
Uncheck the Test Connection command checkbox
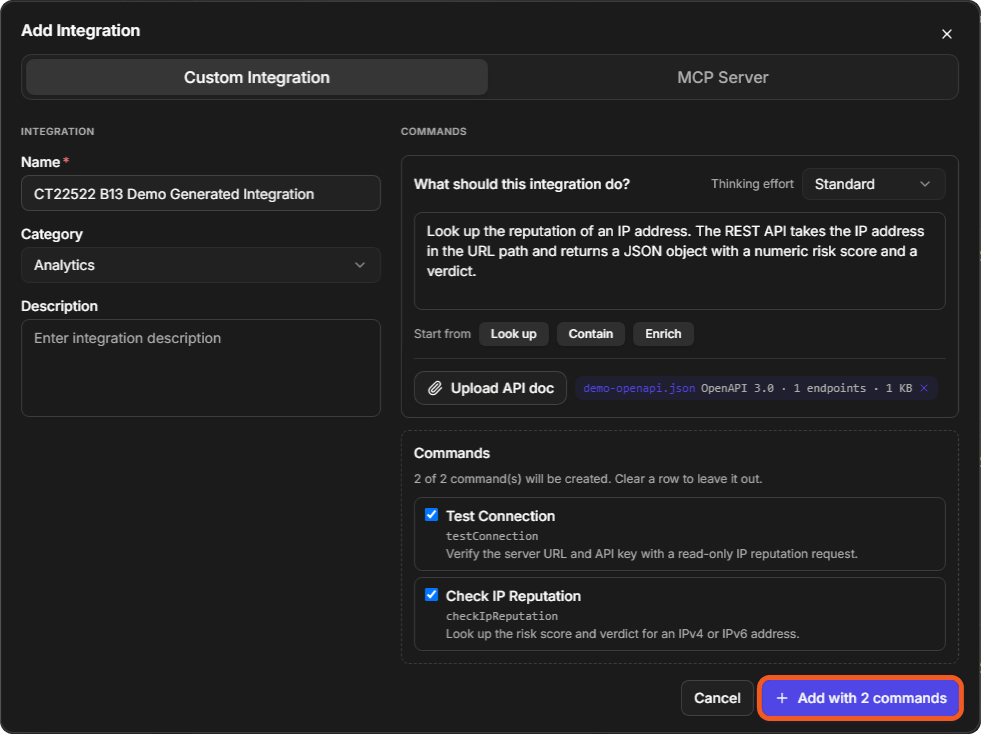(431, 514)
